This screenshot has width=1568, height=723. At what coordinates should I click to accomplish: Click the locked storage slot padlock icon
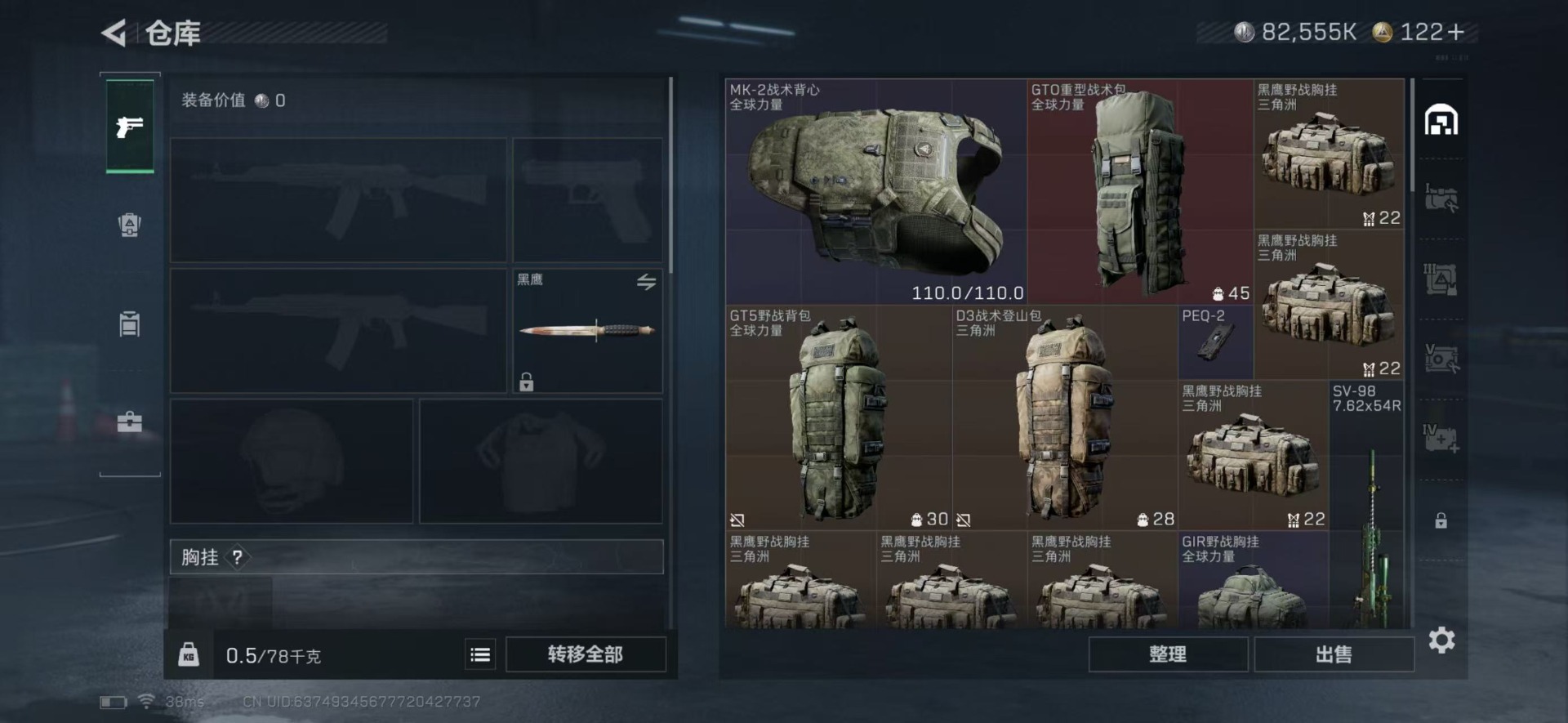coord(1441,520)
